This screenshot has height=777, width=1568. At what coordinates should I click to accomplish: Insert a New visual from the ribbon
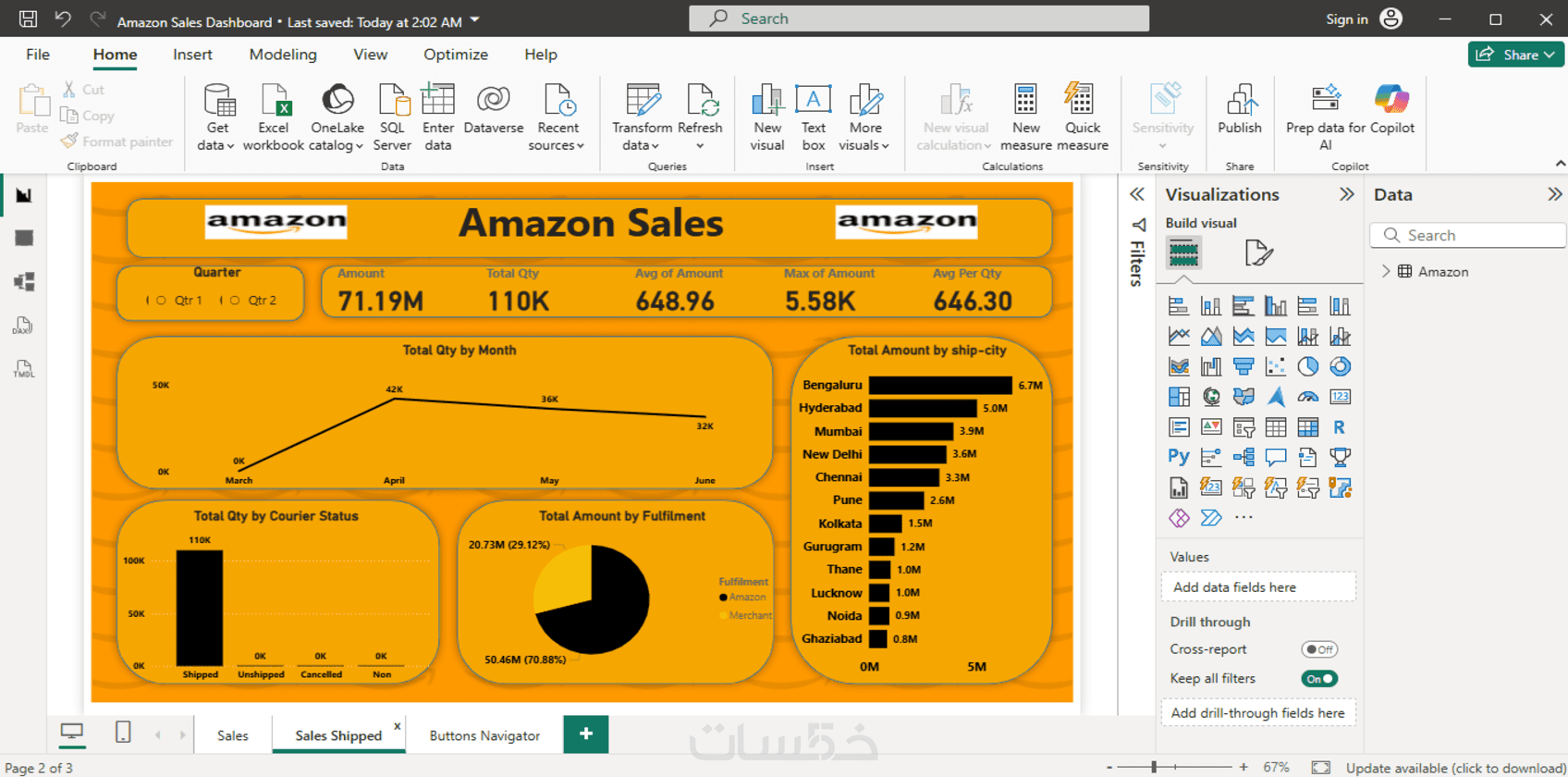(x=767, y=117)
